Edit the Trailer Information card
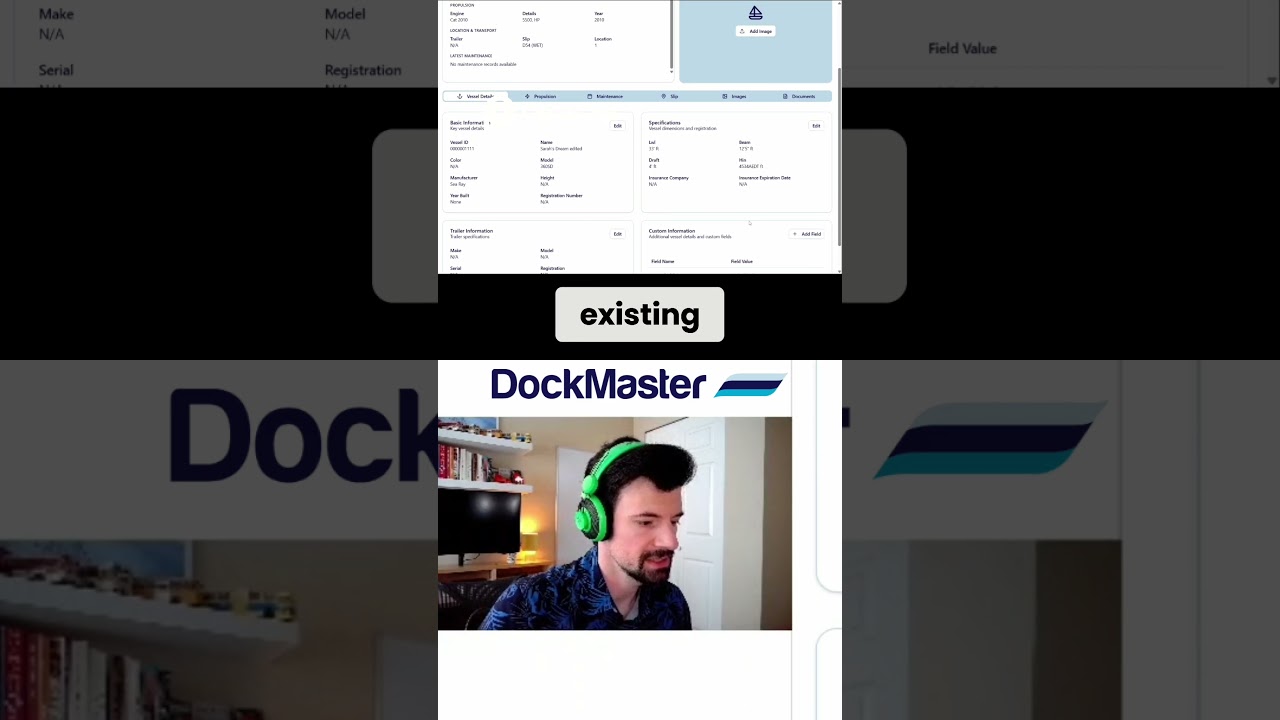Viewport: 1280px width, 720px height. (x=617, y=234)
